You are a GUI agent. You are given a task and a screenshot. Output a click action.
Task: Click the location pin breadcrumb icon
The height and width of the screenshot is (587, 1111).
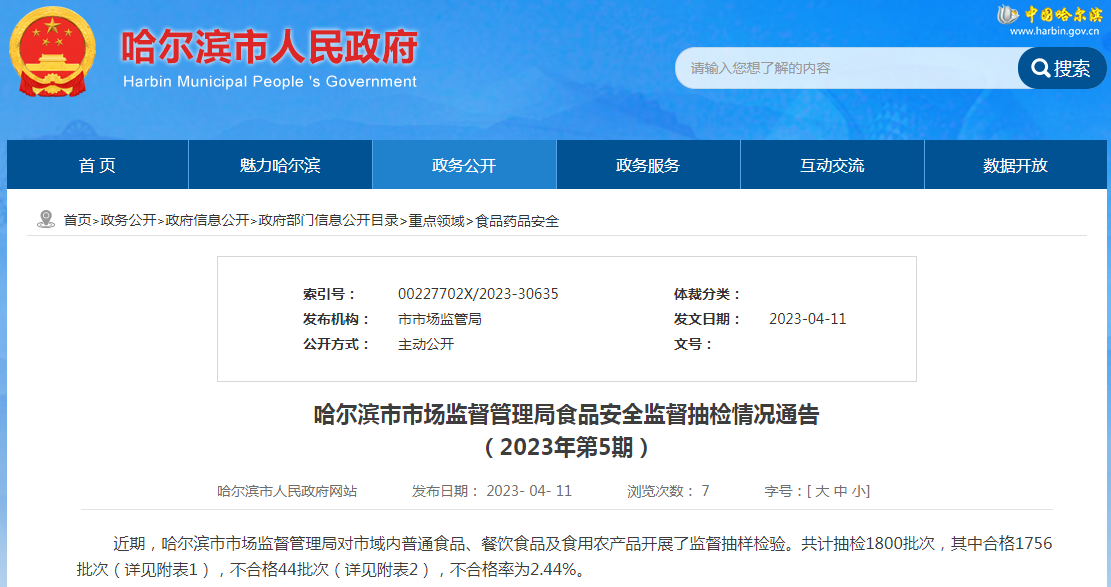click(46, 219)
